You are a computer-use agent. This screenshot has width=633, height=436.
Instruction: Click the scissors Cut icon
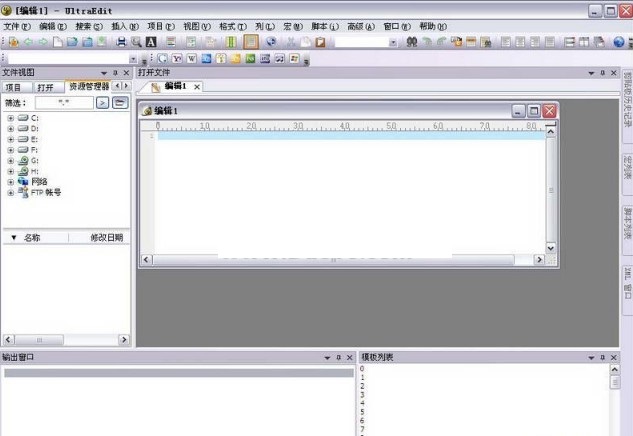coord(291,42)
